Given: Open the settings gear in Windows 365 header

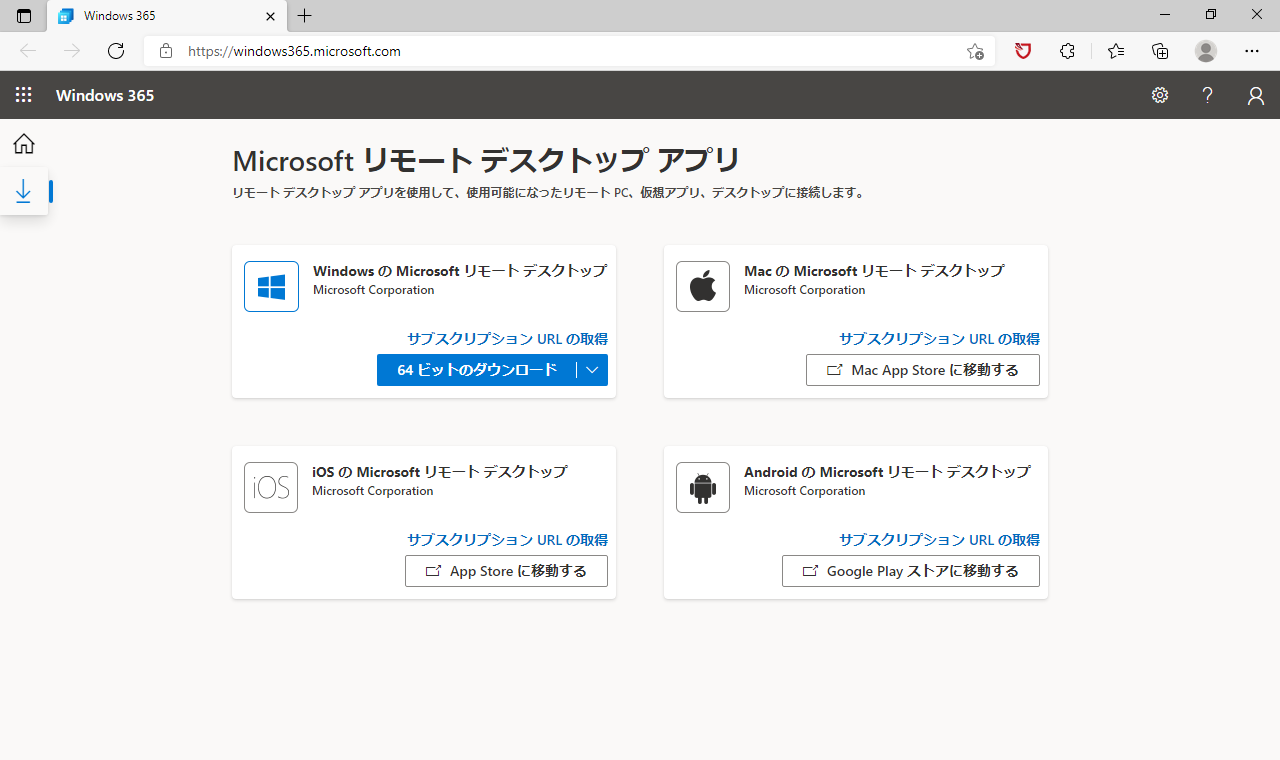Looking at the screenshot, I should coord(1160,95).
